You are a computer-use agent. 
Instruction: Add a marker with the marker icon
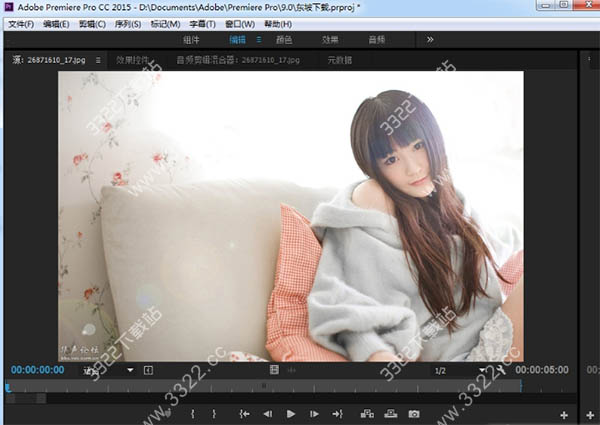pyautogui.click(x=167, y=414)
